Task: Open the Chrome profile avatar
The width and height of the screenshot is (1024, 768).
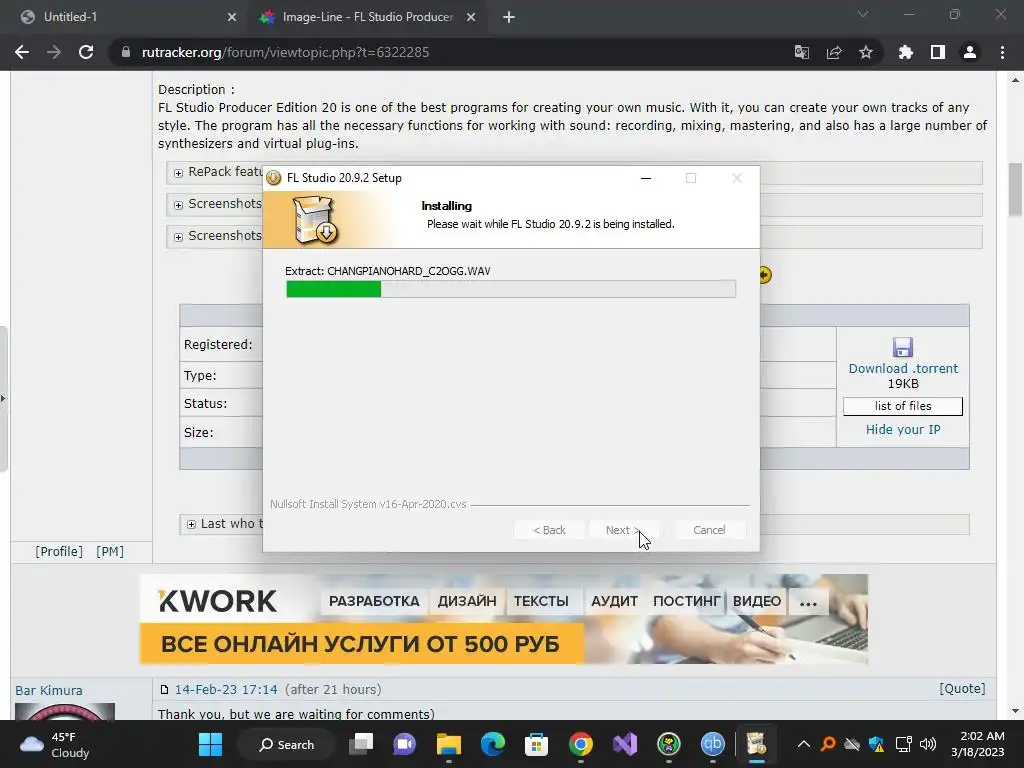Action: tap(970, 52)
